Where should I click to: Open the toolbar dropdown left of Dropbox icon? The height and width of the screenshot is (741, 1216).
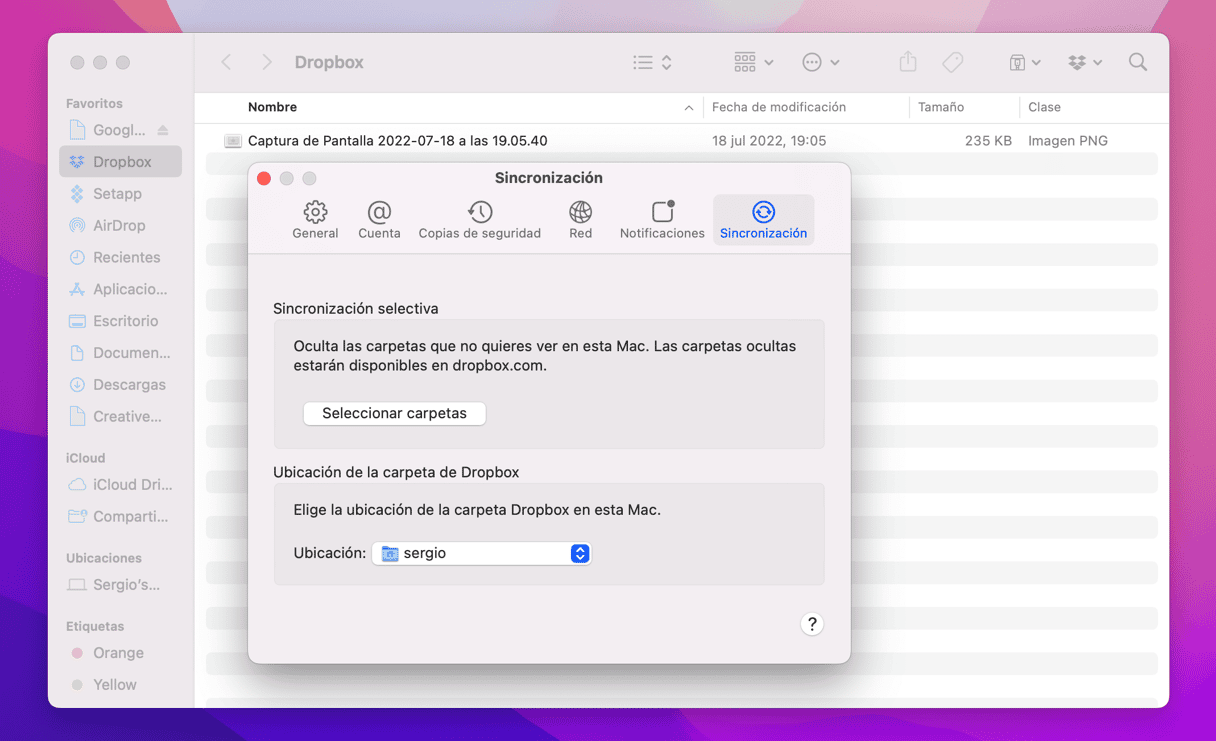1024,62
